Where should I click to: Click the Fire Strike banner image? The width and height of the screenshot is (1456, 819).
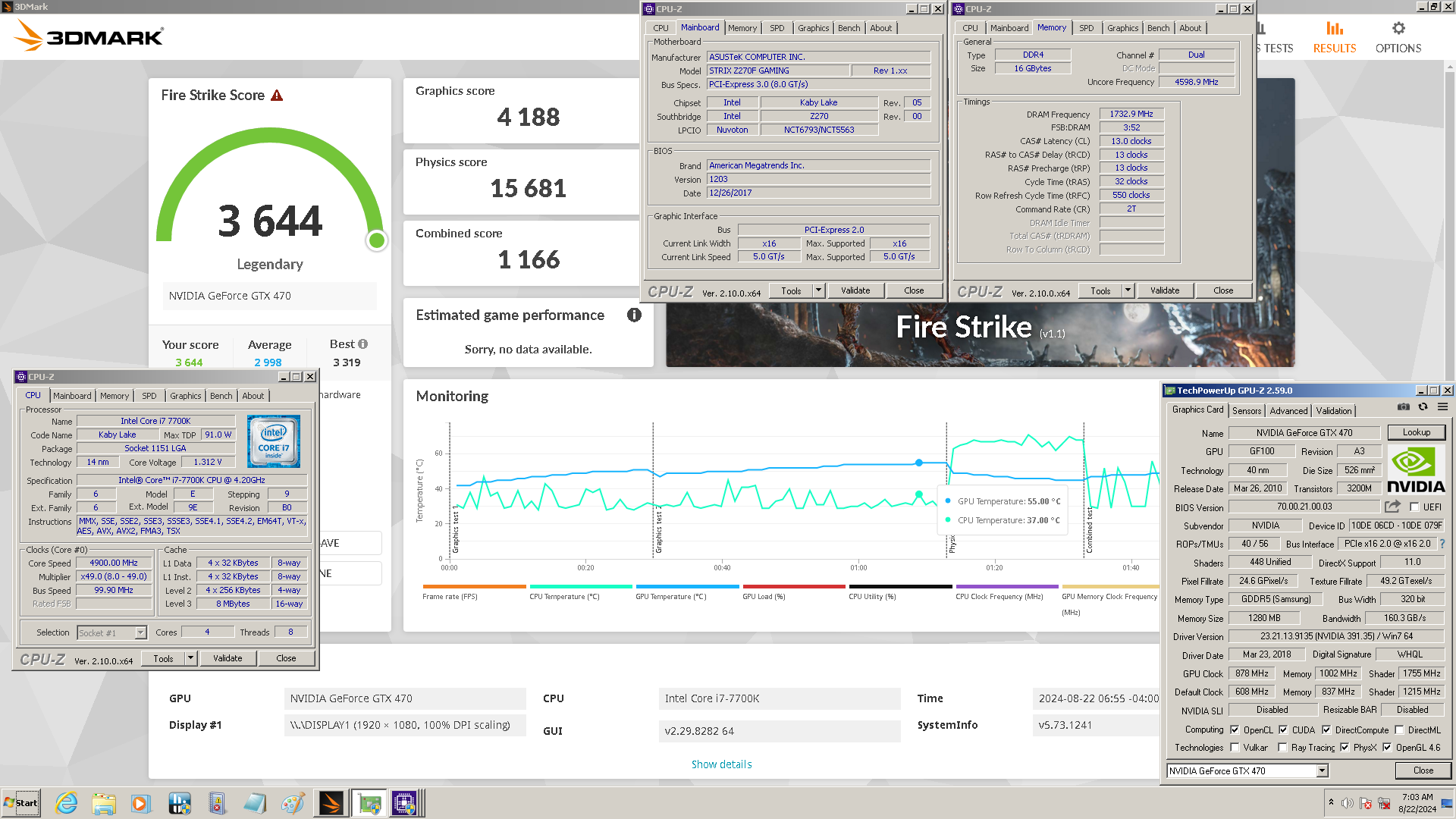(981, 334)
